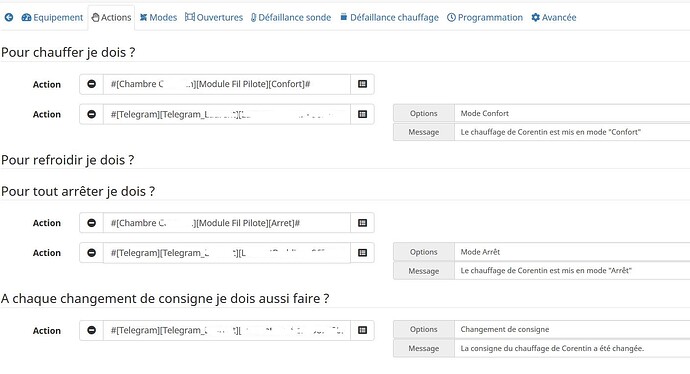Open command picker for Telegram Mode Arrêt action
Screen dimensions: 690x374
tap(362, 253)
